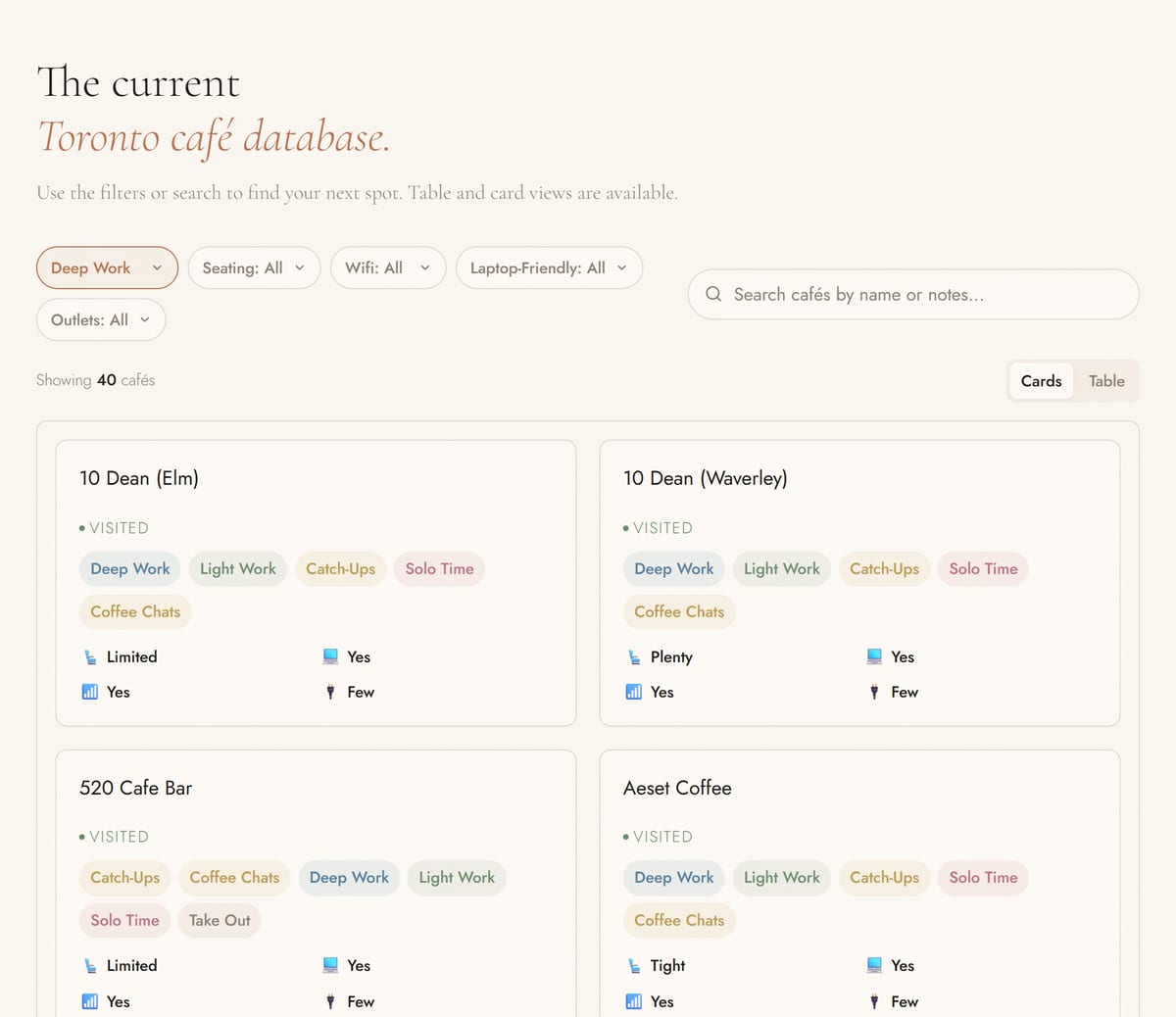Open the 10 Dean (Waverley) café title
Image resolution: width=1176 pixels, height=1017 pixels.
click(x=706, y=478)
